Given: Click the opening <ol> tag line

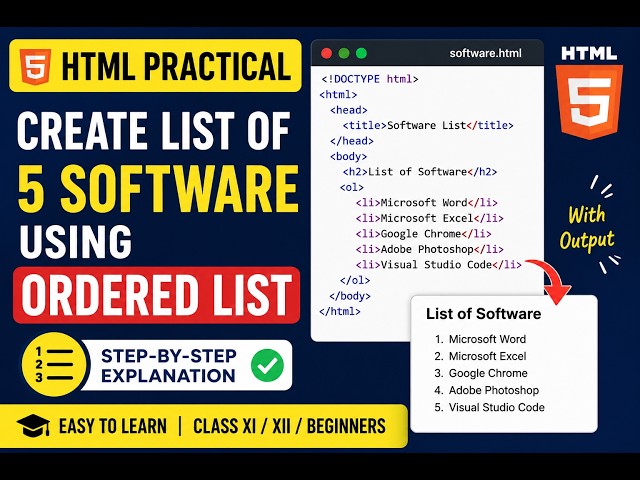Looking at the screenshot, I should 351,187.
